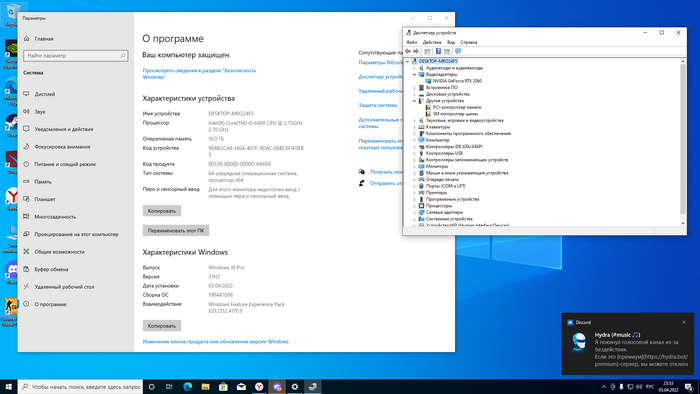Expand the Процессоры node
Screen dimensions: 700x394
[x=414, y=206]
